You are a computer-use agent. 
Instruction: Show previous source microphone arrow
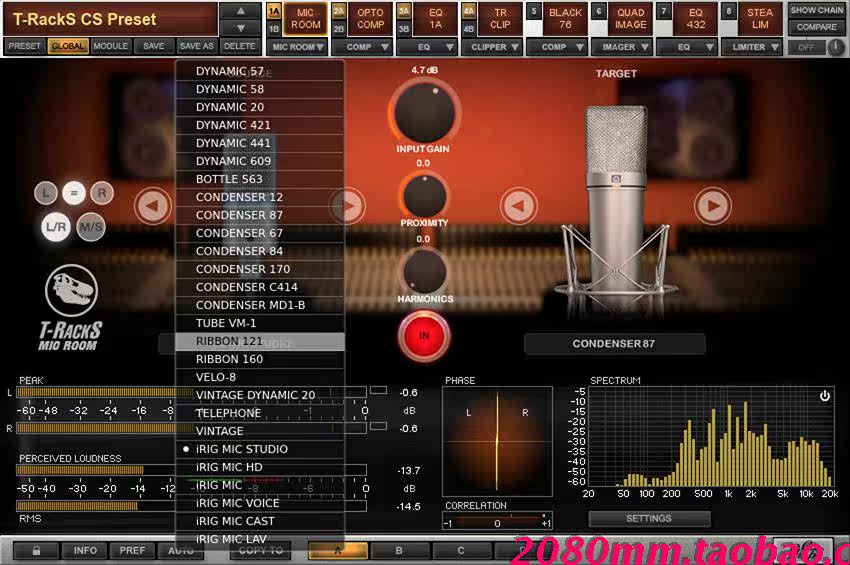click(x=153, y=206)
